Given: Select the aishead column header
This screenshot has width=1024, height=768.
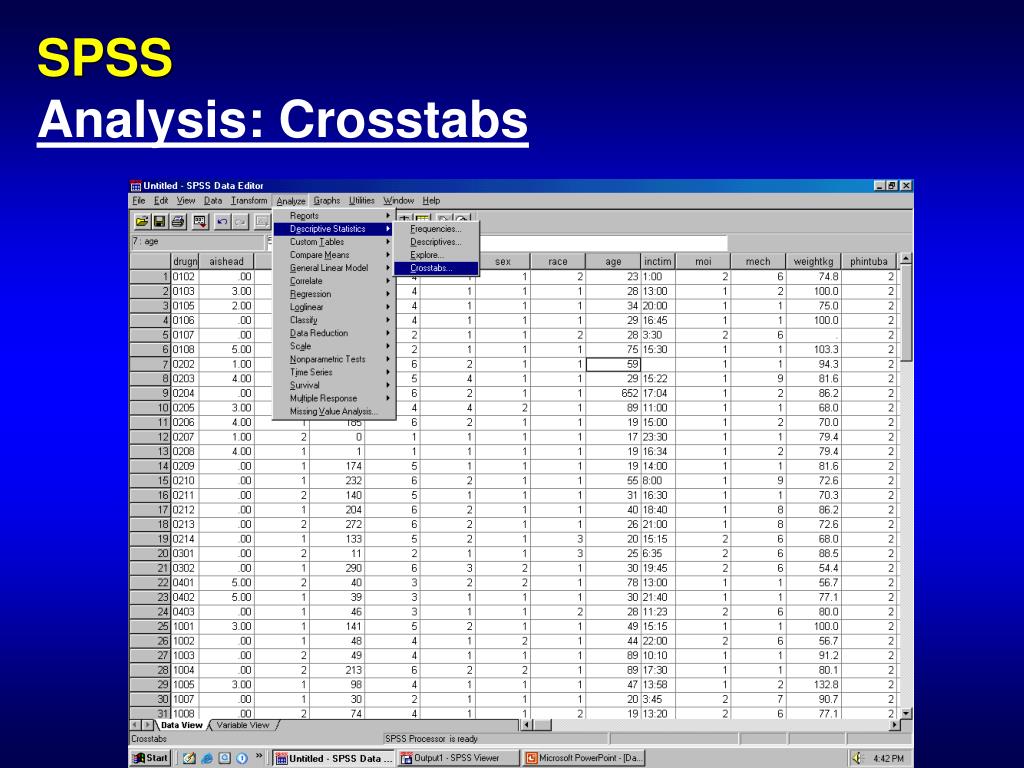Looking at the screenshot, I should click(x=226, y=261).
